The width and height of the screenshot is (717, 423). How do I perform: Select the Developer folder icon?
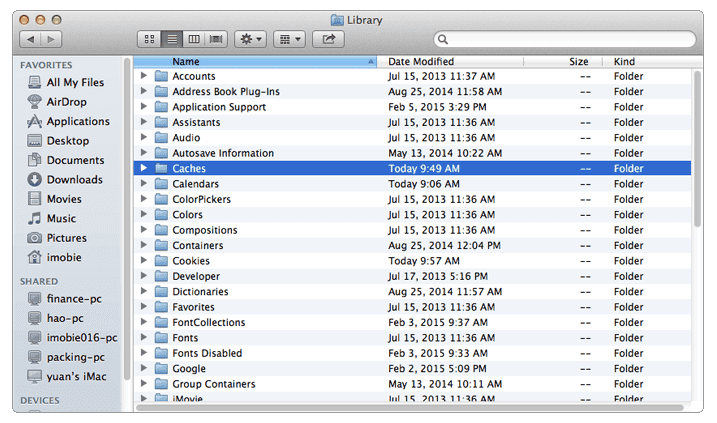161,276
